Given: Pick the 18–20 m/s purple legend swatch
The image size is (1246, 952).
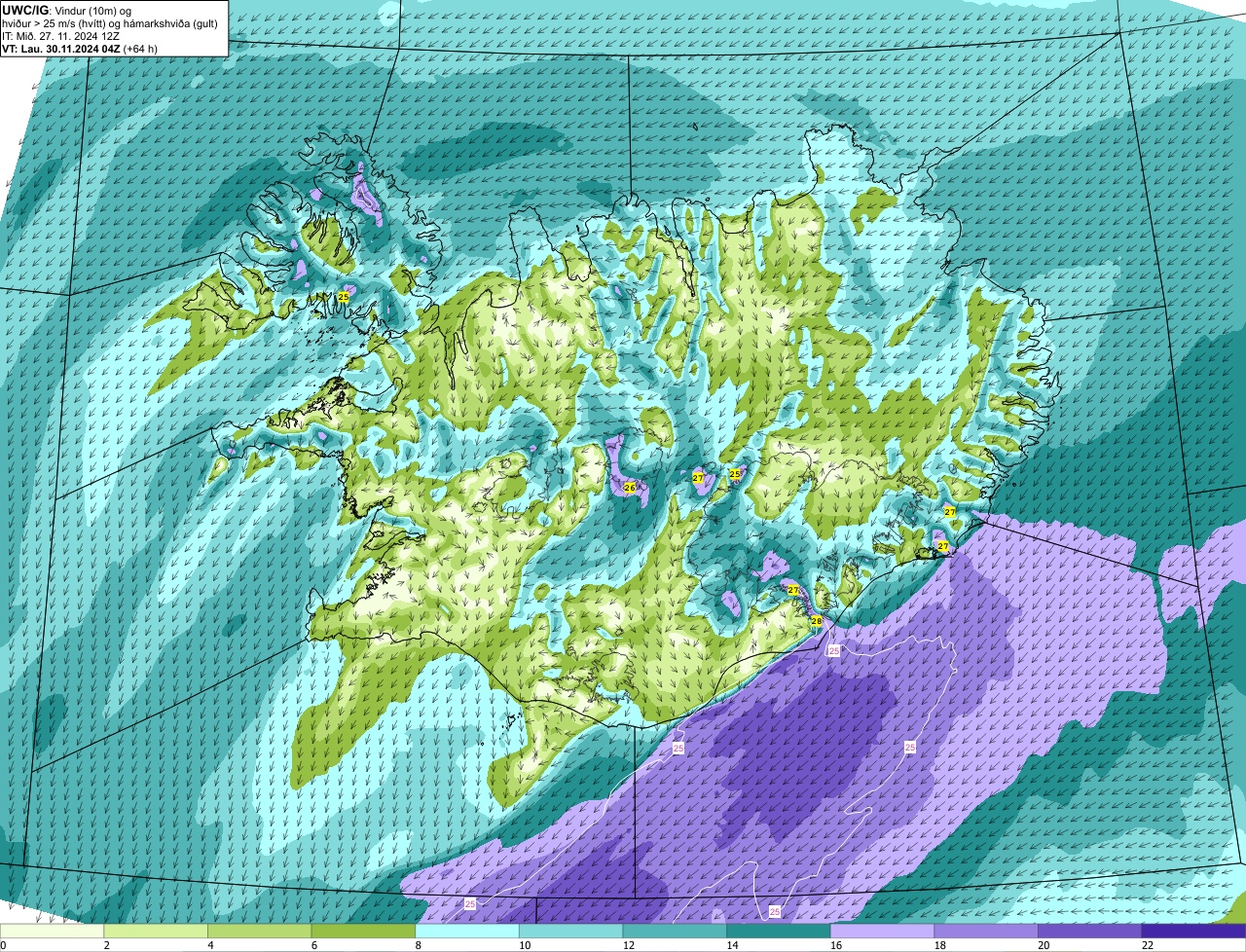Looking at the screenshot, I should tap(986, 932).
